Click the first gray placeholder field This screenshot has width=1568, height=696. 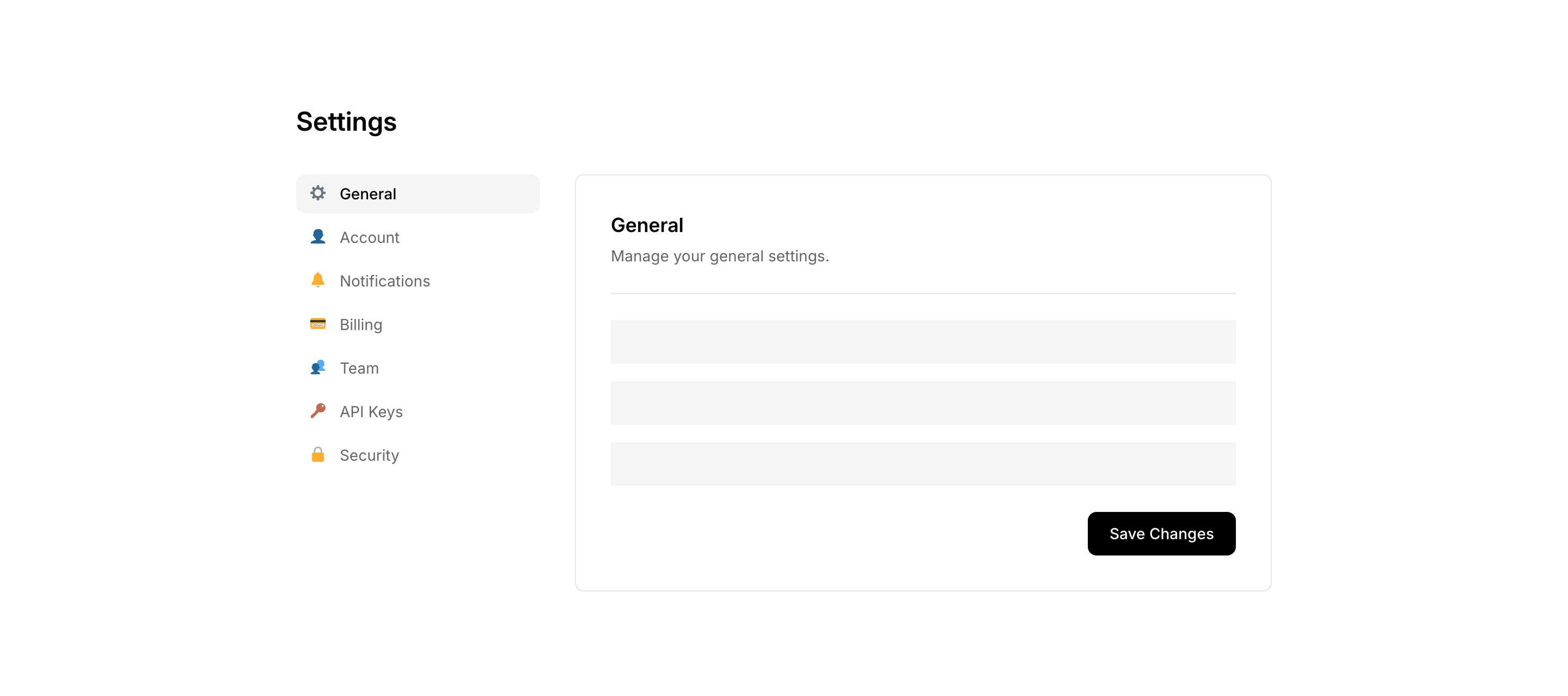coord(923,342)
